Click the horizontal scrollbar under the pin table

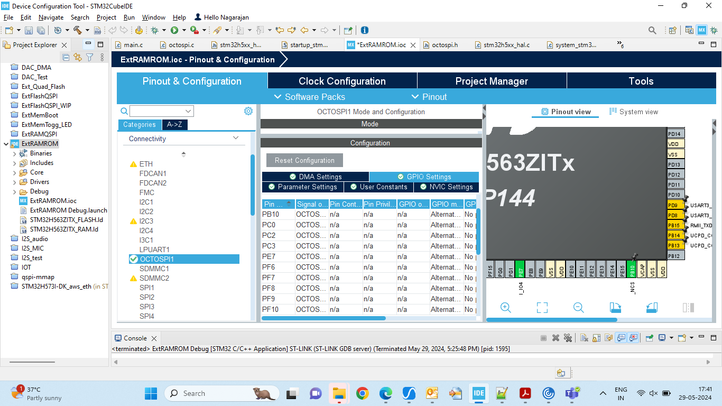[x=324, y=318]
